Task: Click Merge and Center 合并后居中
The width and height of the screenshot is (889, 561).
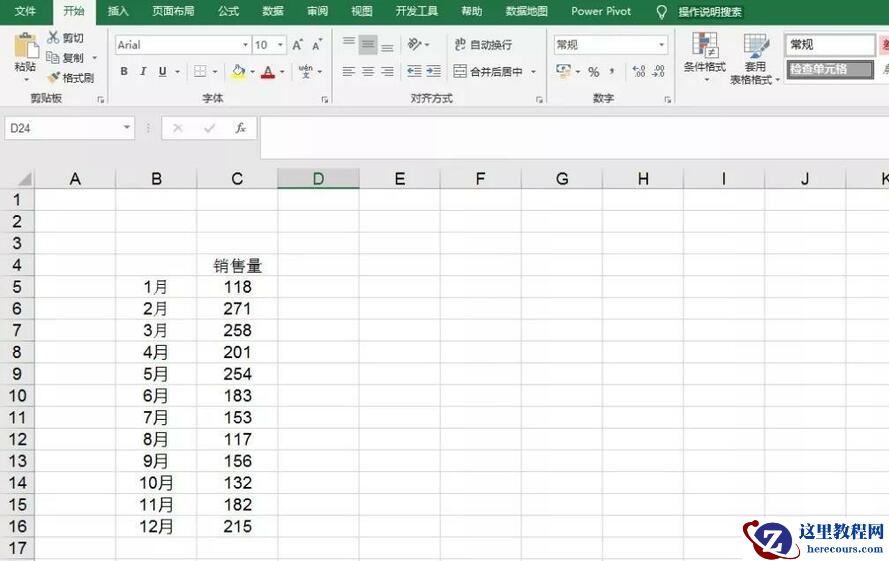Action: tap(488, 71)
